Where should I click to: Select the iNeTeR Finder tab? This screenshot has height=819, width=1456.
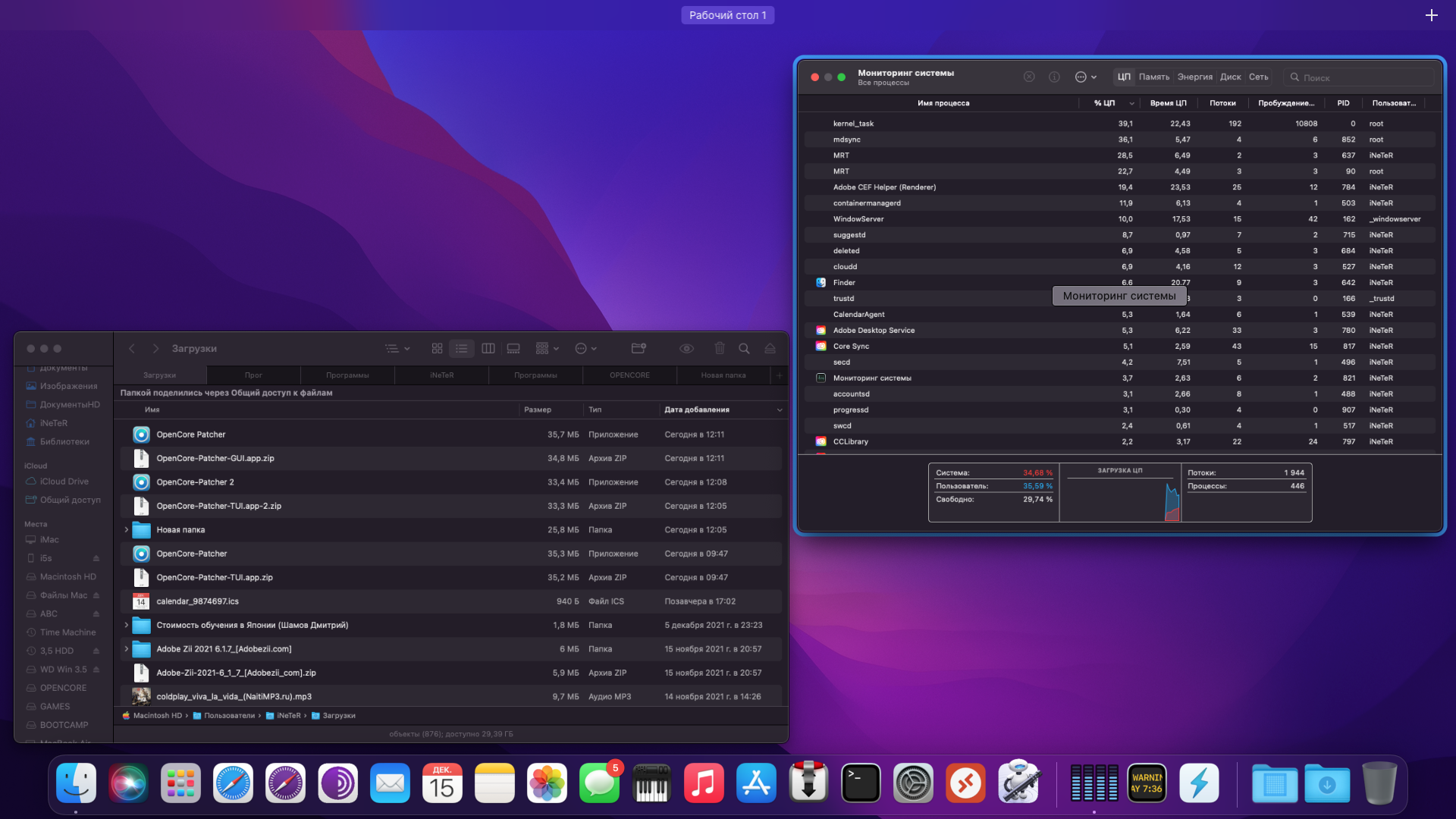[441, 375]
